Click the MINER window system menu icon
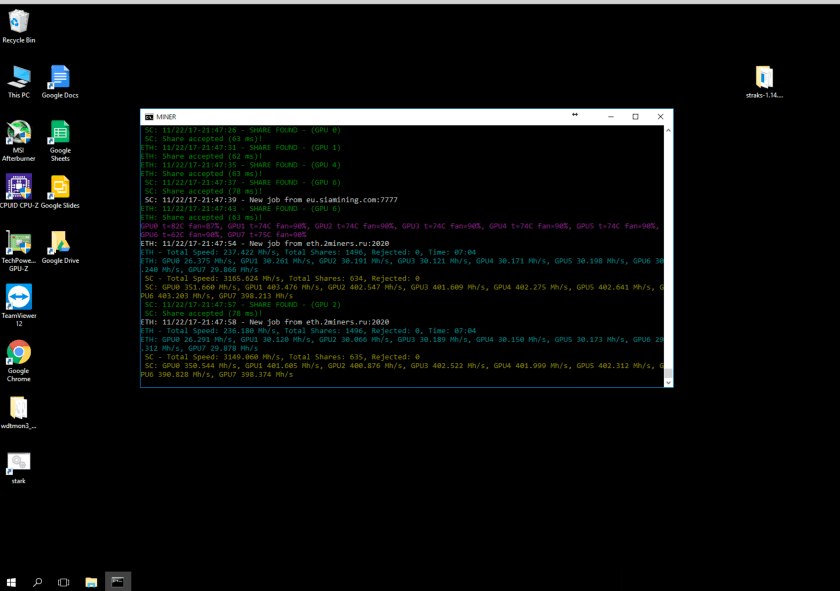The height and width of the screenshot is (591, 840). point(149,117)
